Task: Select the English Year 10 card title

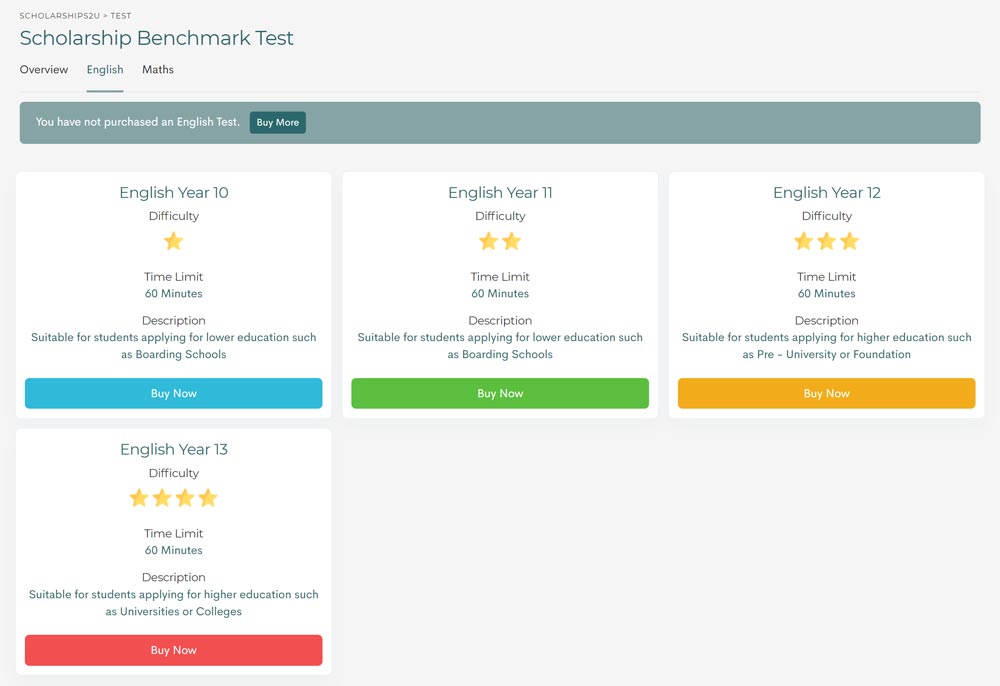Action: click(x=173, y=193)
